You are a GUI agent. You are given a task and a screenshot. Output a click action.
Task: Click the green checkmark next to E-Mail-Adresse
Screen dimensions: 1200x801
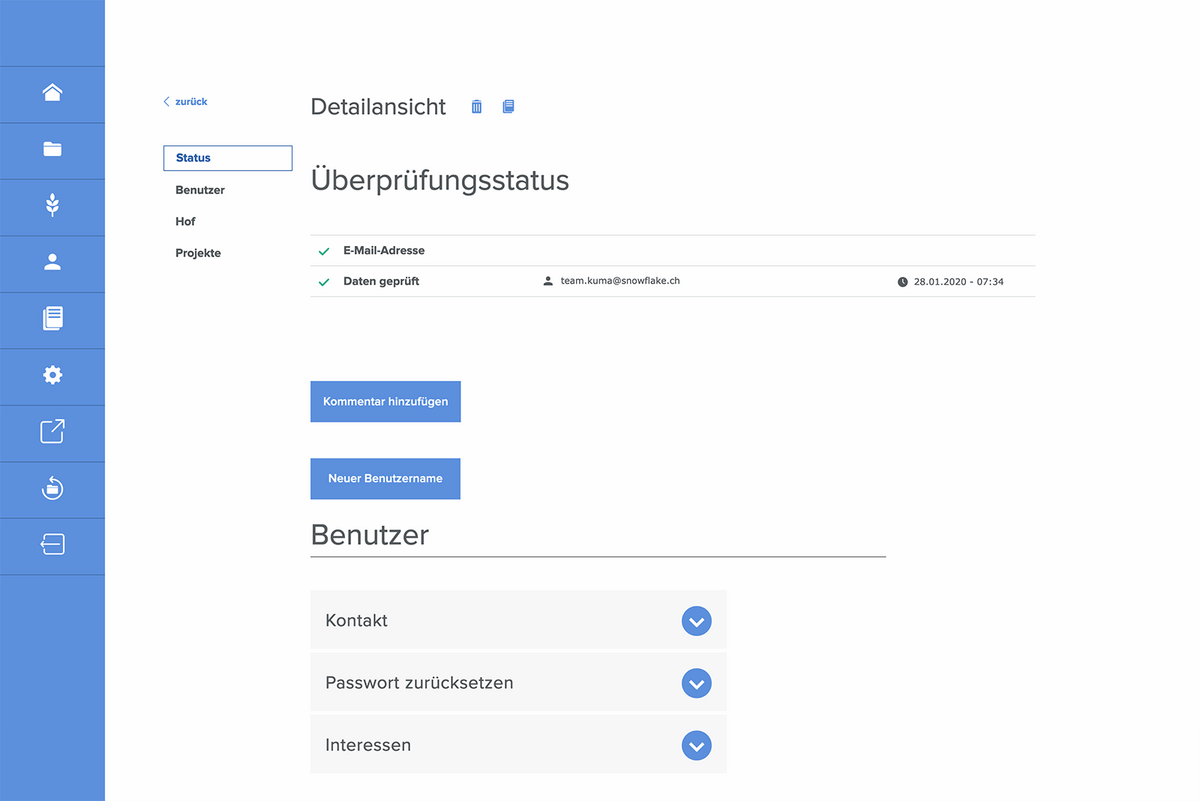(x=323, y=251)
